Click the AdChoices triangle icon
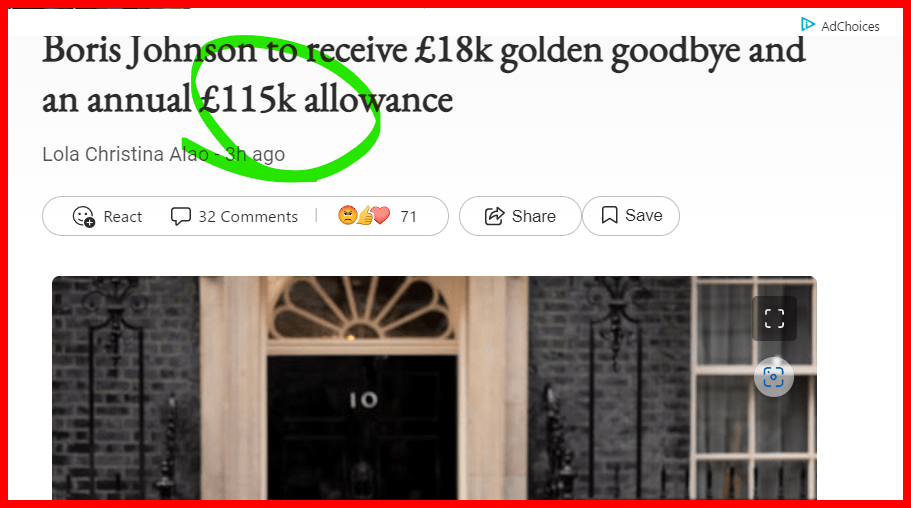 click(x=808, y=24)
